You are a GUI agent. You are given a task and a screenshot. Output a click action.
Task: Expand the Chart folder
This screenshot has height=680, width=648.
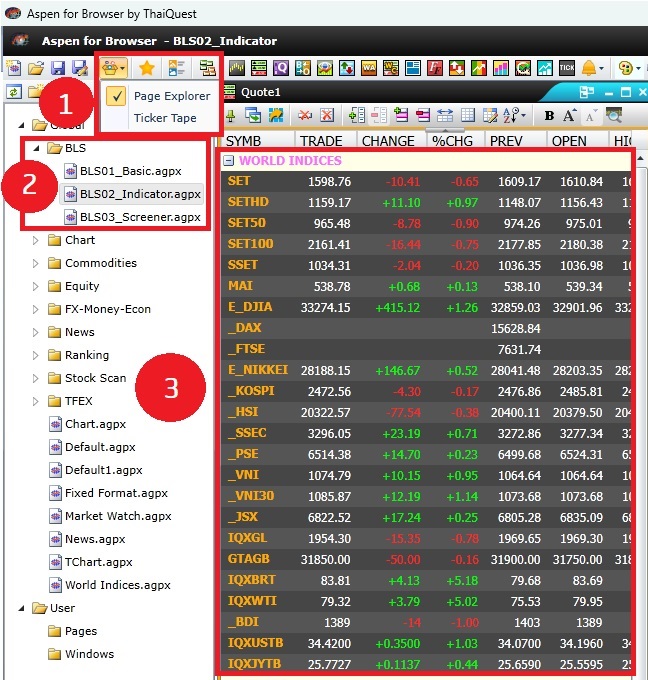(36, 240)
